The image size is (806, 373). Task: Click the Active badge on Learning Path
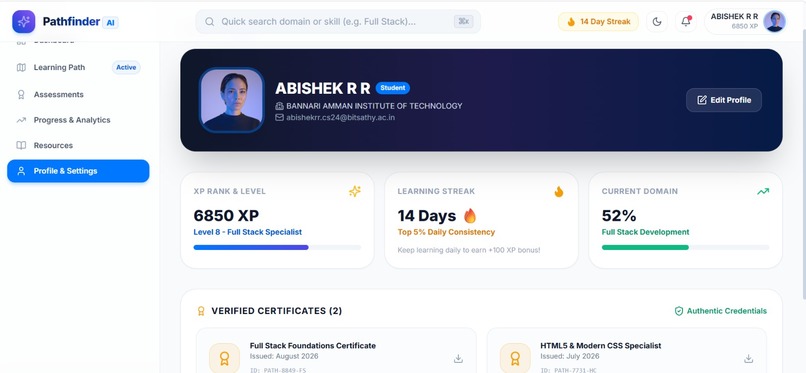(126, 67)
